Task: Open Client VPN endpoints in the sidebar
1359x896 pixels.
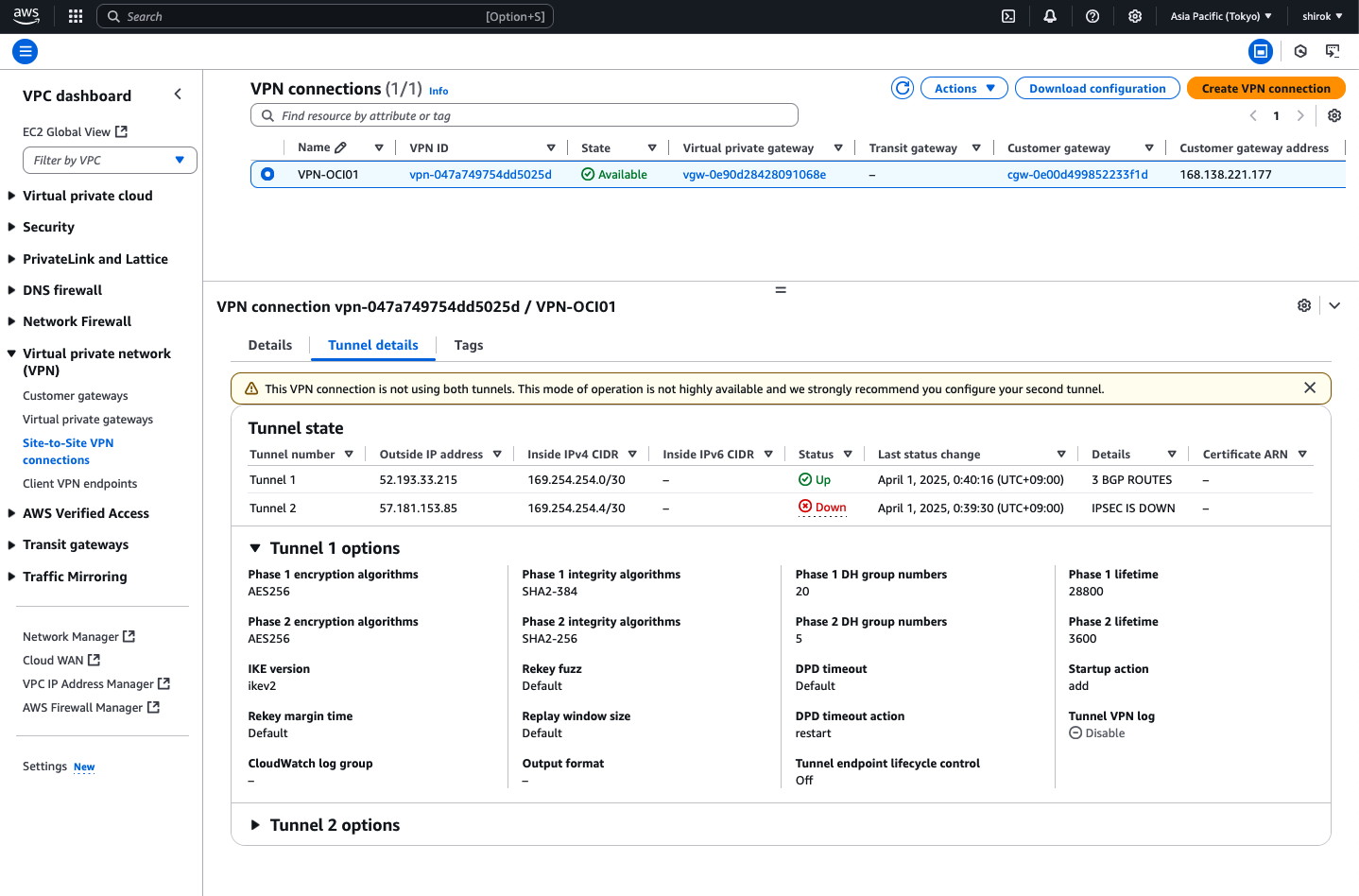Action: click(80, 484)
